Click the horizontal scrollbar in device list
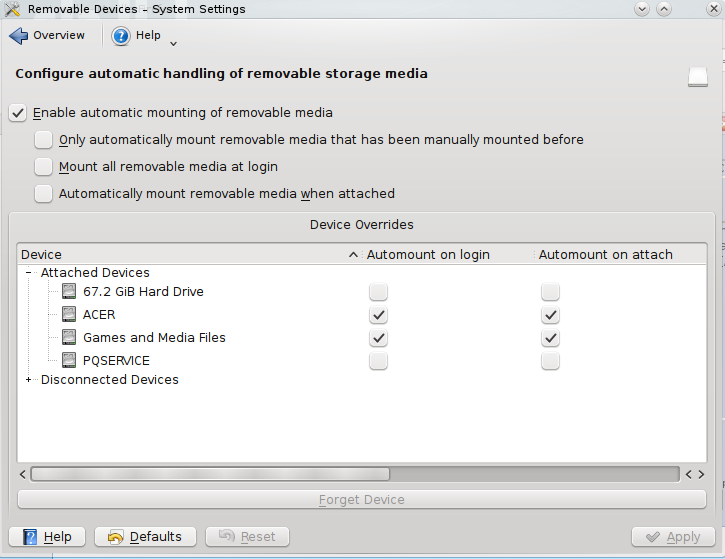This screenshot has height=559, width=725. coord(210,474)
